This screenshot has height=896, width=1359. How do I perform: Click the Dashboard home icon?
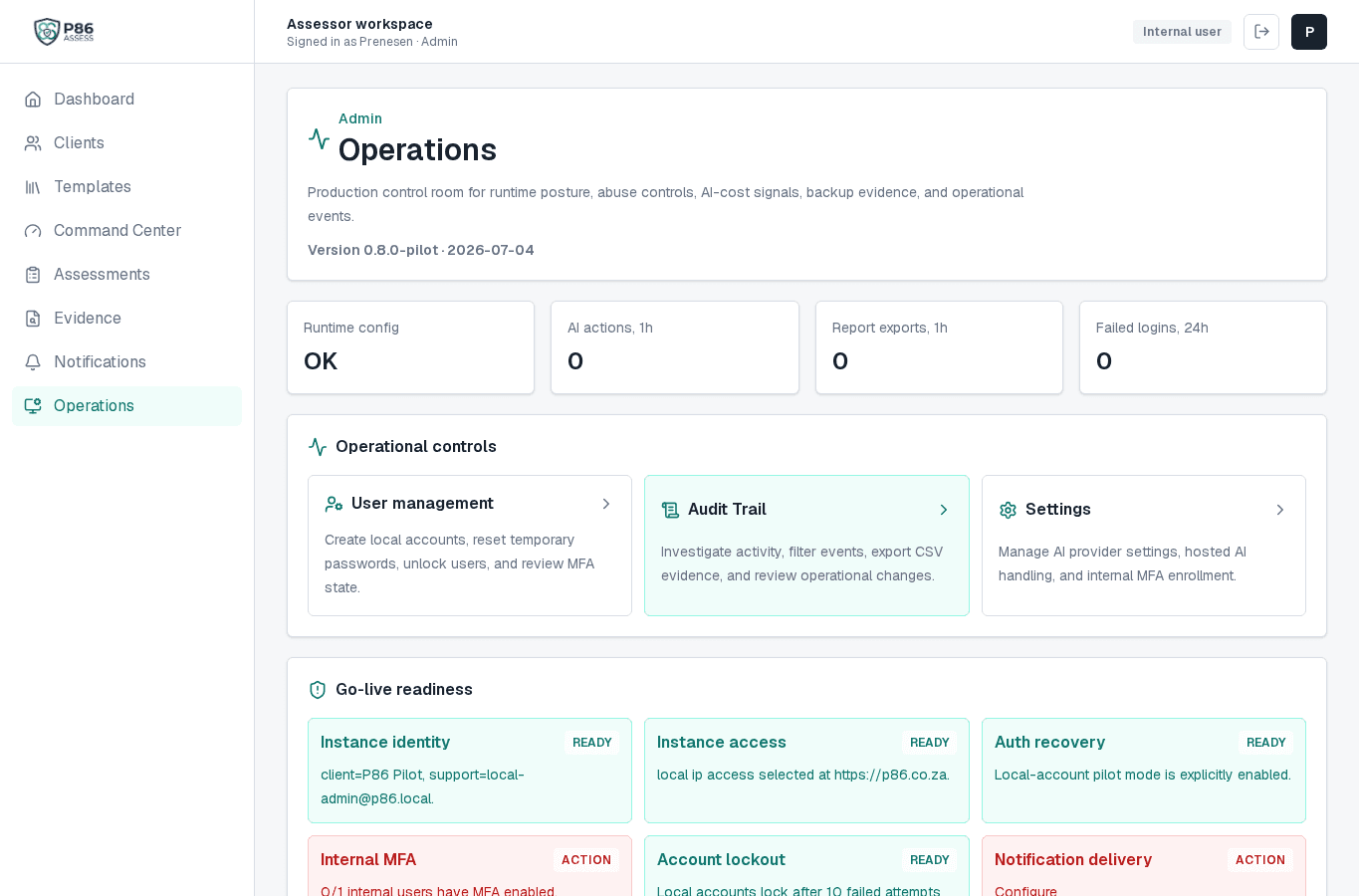tap(33, 100)
